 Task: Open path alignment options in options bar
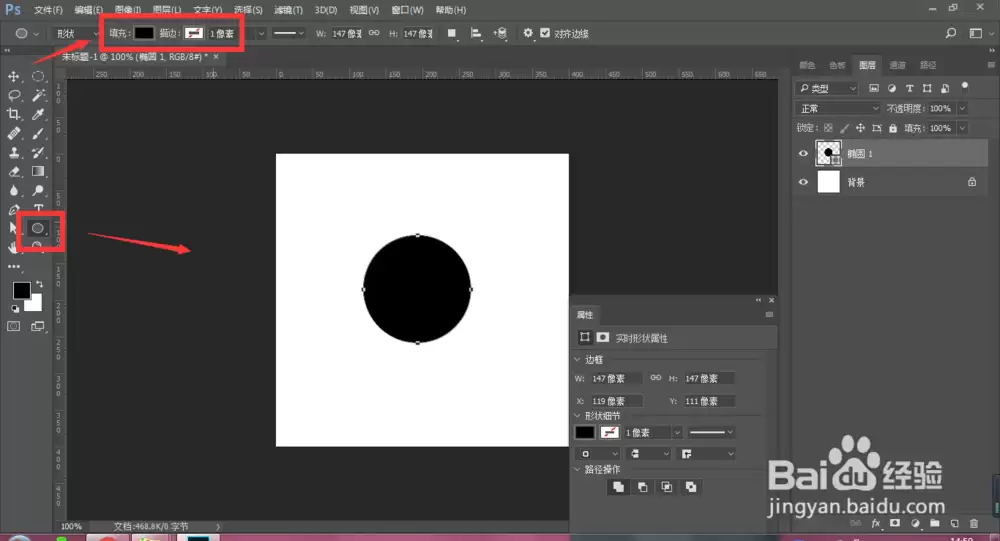(x=476, y=33)
